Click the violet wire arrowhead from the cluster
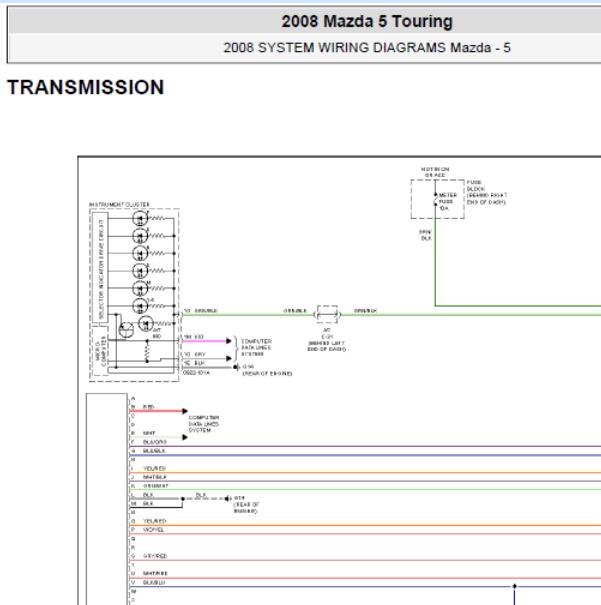The width and height of the screenshot is (601, 605). click(x=229, y=341)
